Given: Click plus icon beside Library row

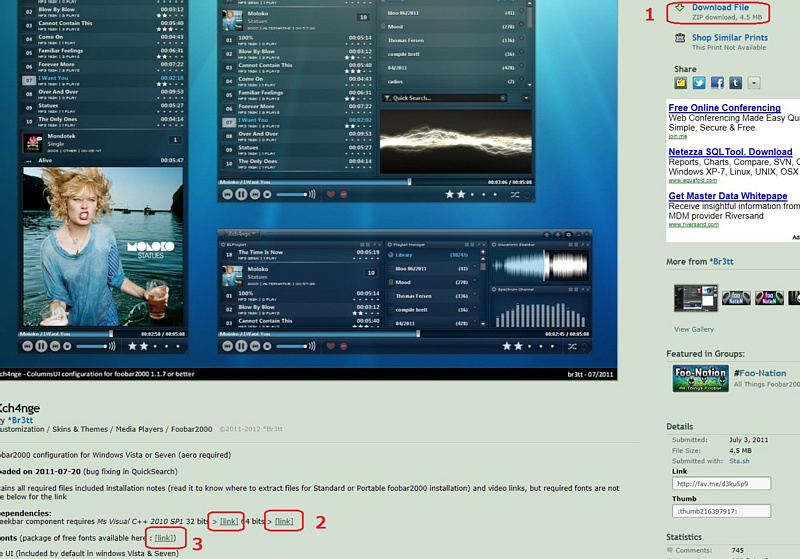Looking at the screenshot, I should (x=483, y=252).
